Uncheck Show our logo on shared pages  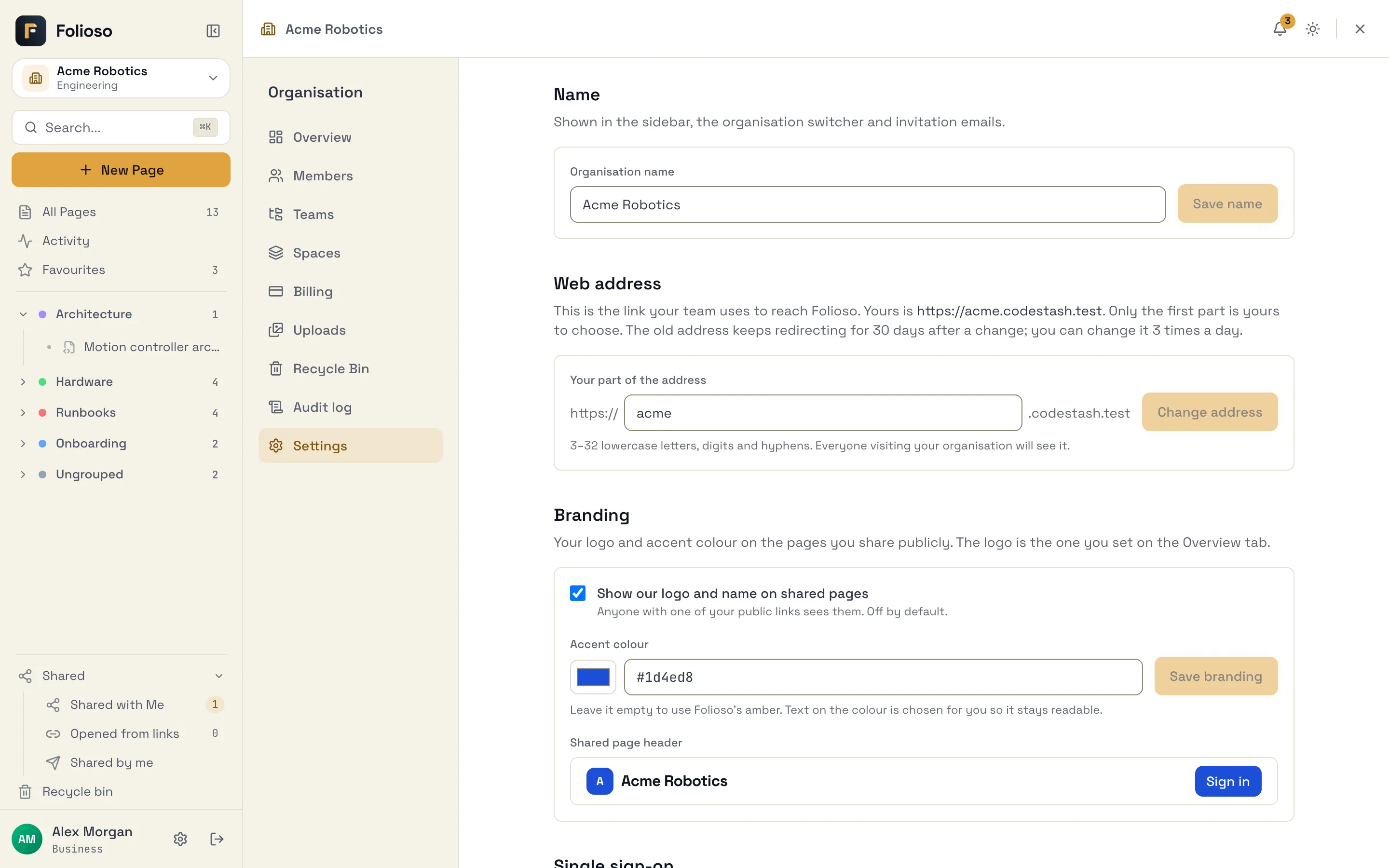(x=577, y=593)
